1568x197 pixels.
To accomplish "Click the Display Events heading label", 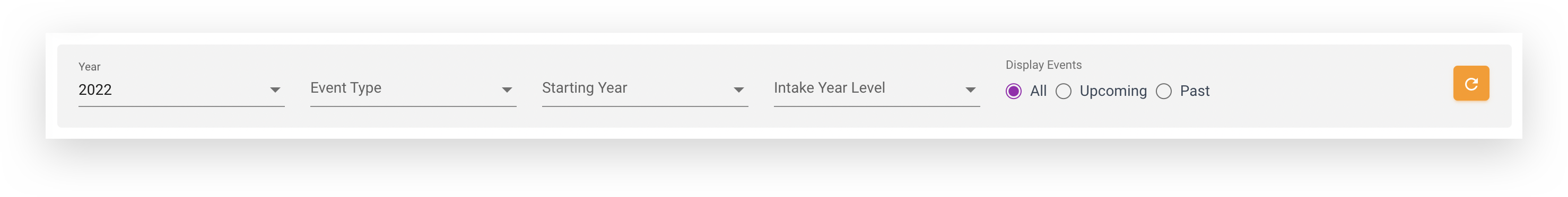I will 1043,65.
